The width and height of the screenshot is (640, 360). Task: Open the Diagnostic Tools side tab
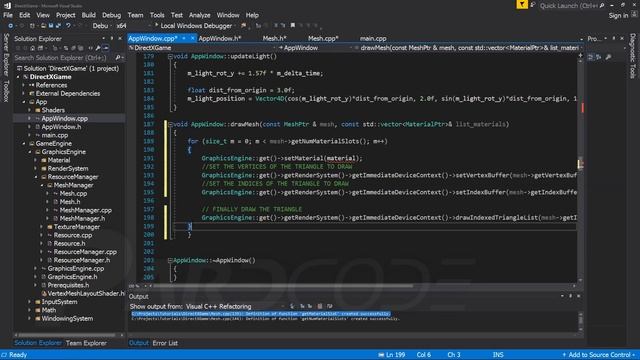click(x=633, y=56)
